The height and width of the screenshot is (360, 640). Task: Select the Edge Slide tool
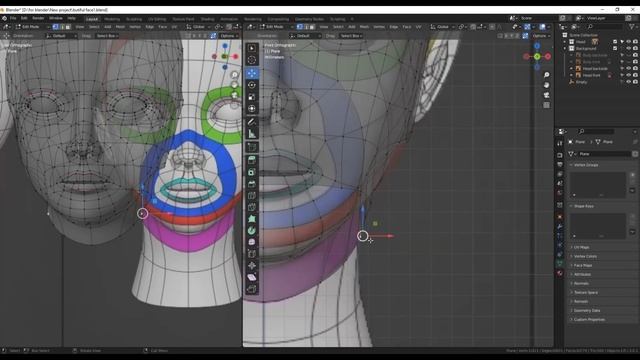tap(252, 254)
